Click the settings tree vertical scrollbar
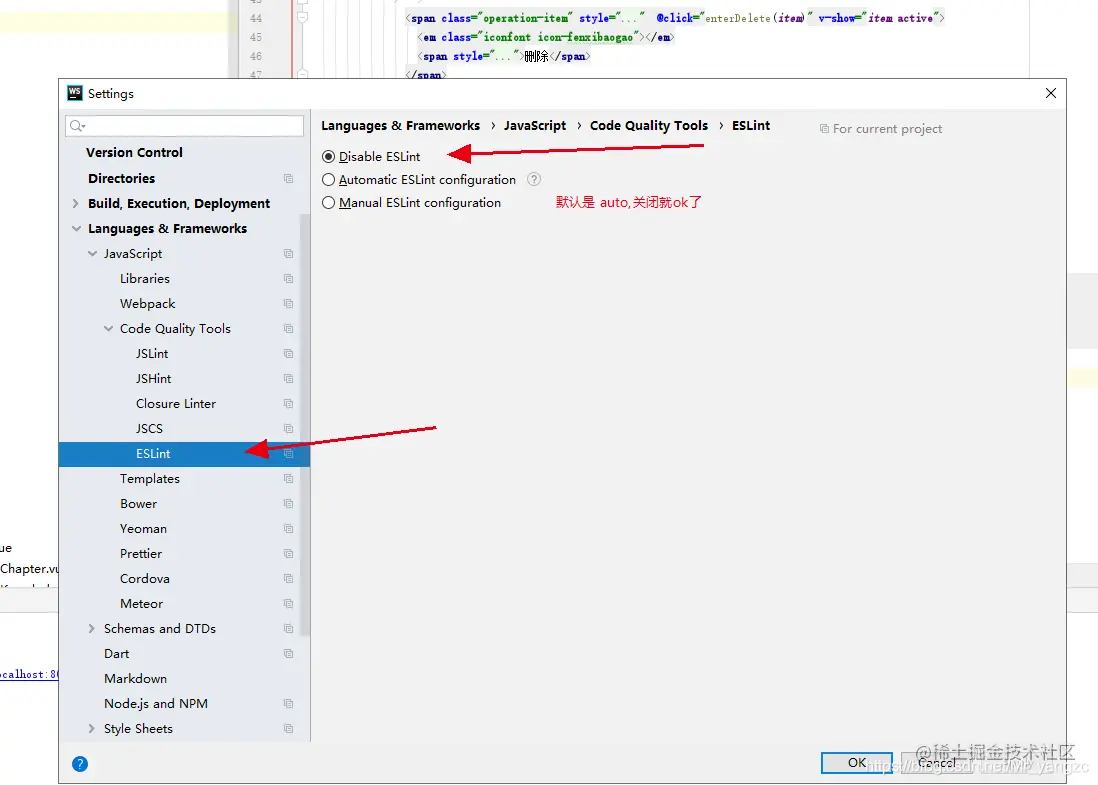The width and height of the screenshot is (1098, 785). (x=305, y=424)
